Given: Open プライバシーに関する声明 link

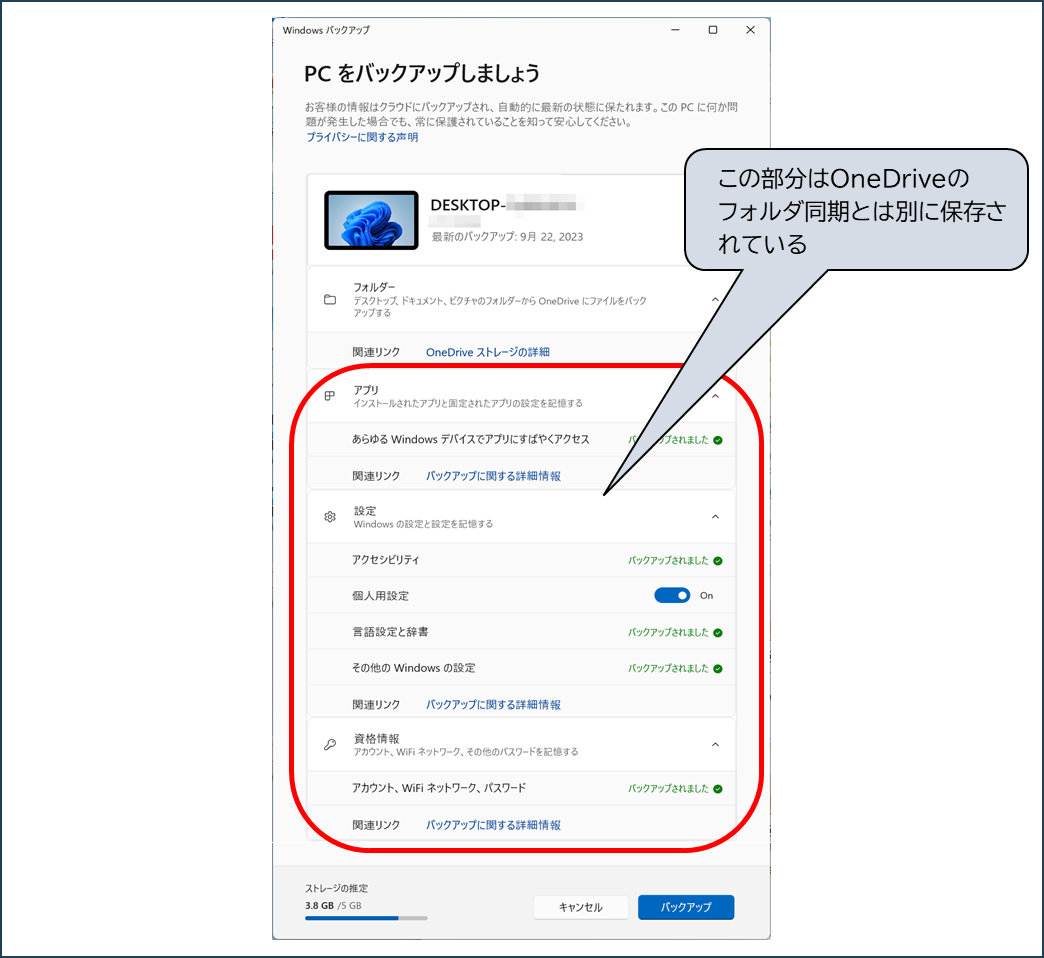Looking at the screenshot, I should pyautogui.click(x=362, y=137).
